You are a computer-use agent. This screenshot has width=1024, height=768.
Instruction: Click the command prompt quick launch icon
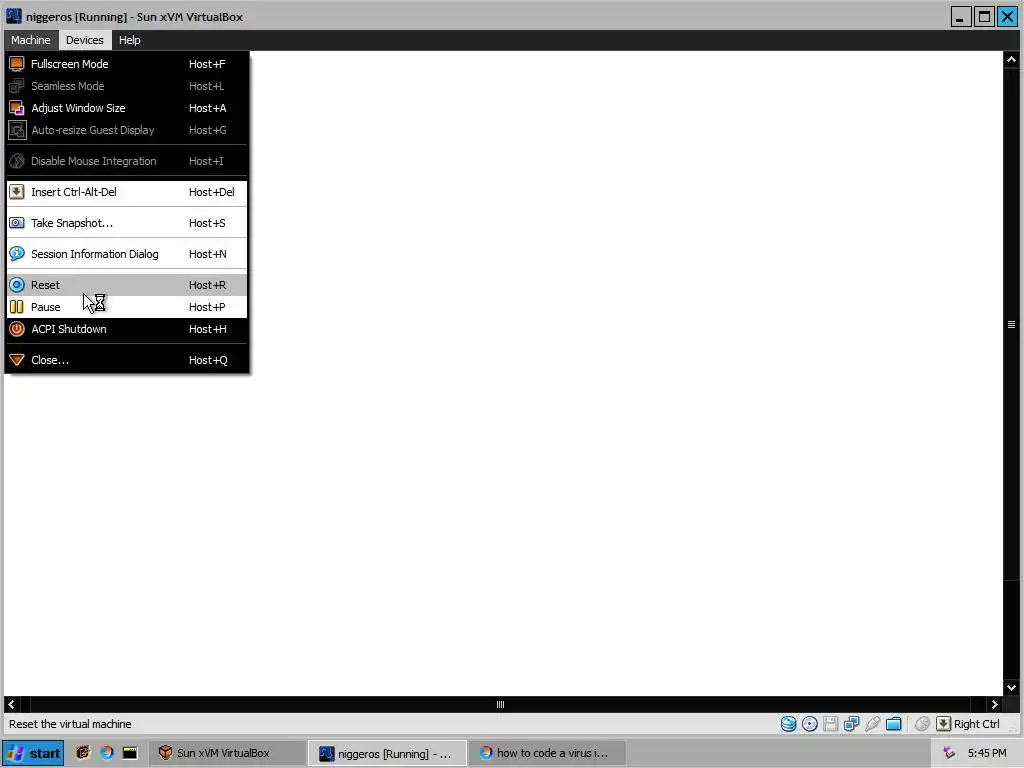coord(130,752)
